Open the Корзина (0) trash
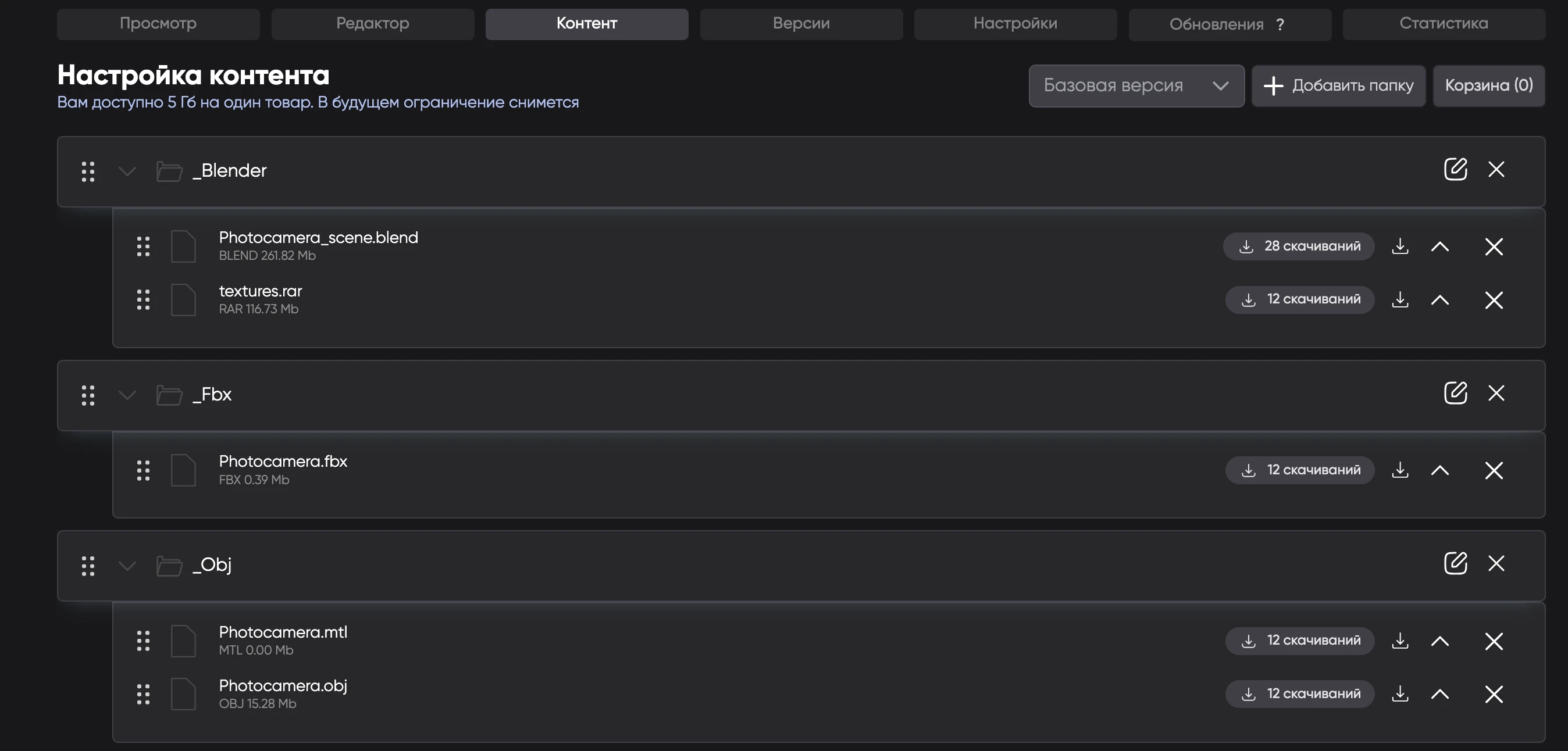1568x751 pixels. coord(1488,86)
